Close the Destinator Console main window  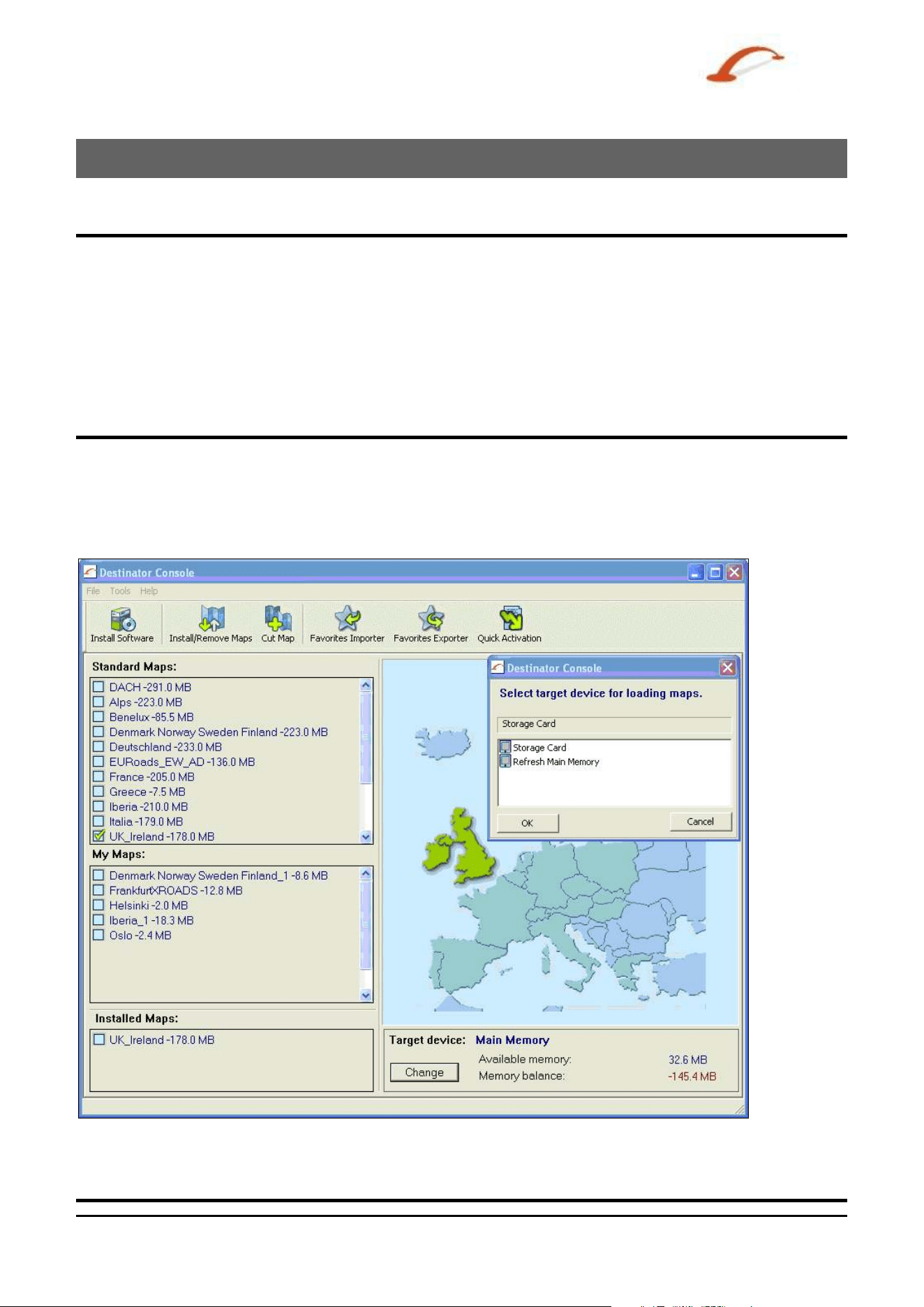734,573
